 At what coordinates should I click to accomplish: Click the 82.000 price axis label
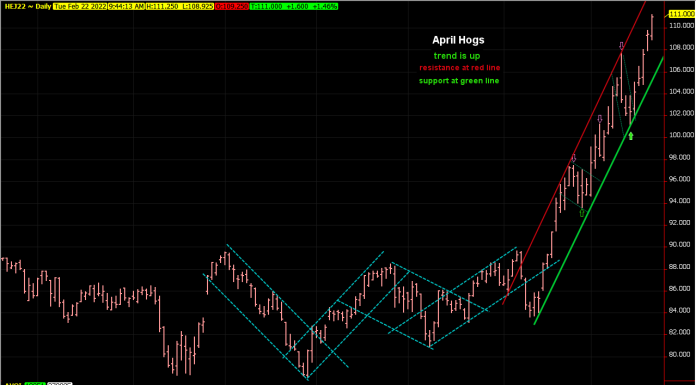(681, 332)
